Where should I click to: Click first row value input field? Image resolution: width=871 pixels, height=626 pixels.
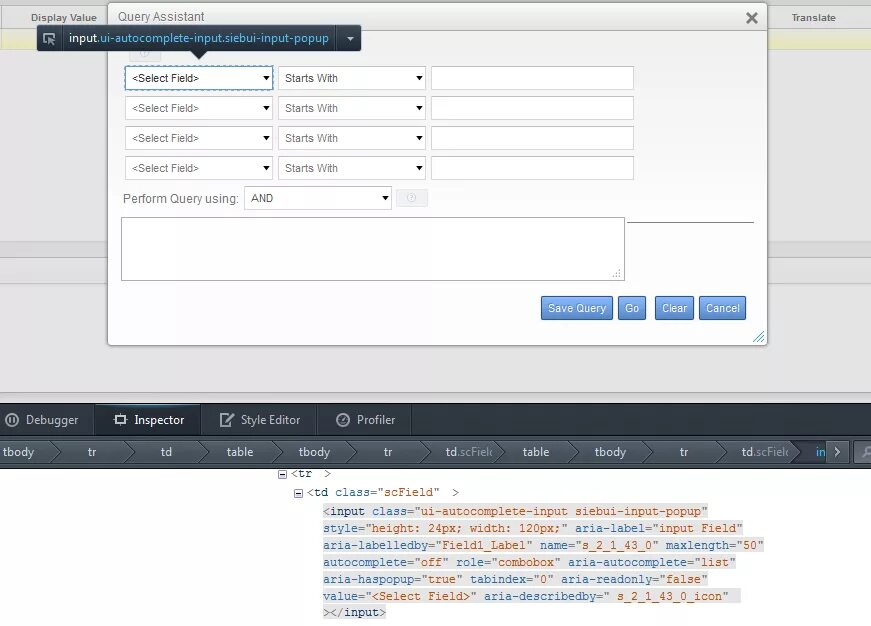[x=532, y=78]
